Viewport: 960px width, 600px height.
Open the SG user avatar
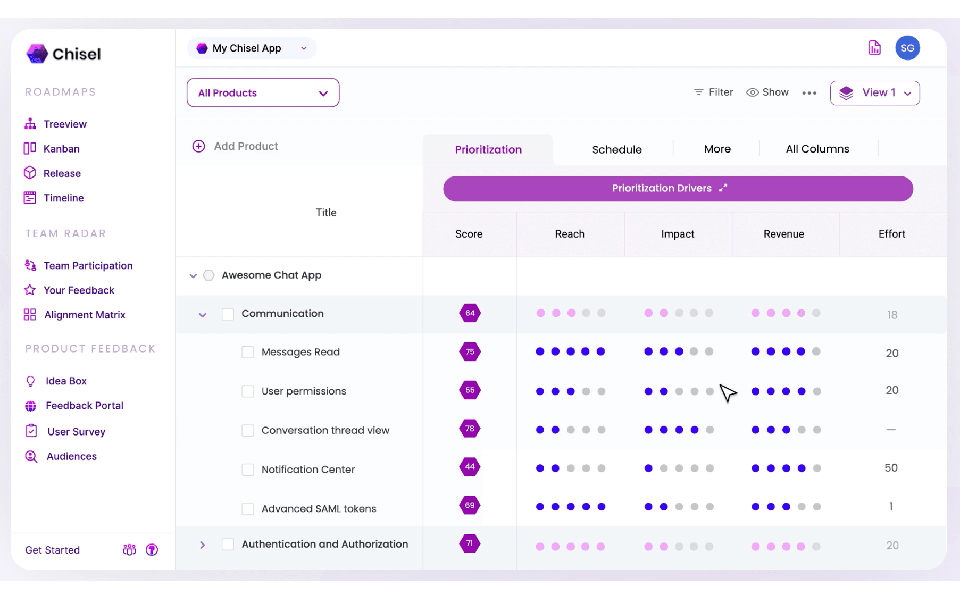pos(907,48)
